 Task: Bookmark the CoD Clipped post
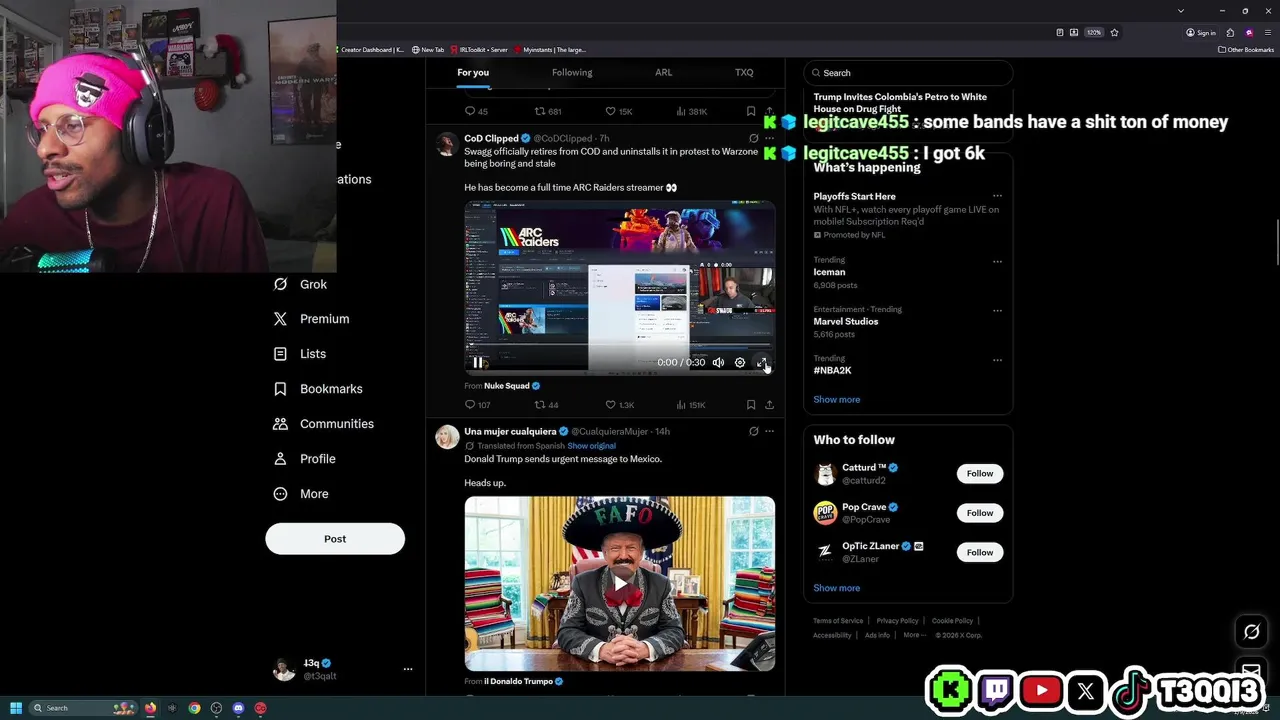(751, 405)
